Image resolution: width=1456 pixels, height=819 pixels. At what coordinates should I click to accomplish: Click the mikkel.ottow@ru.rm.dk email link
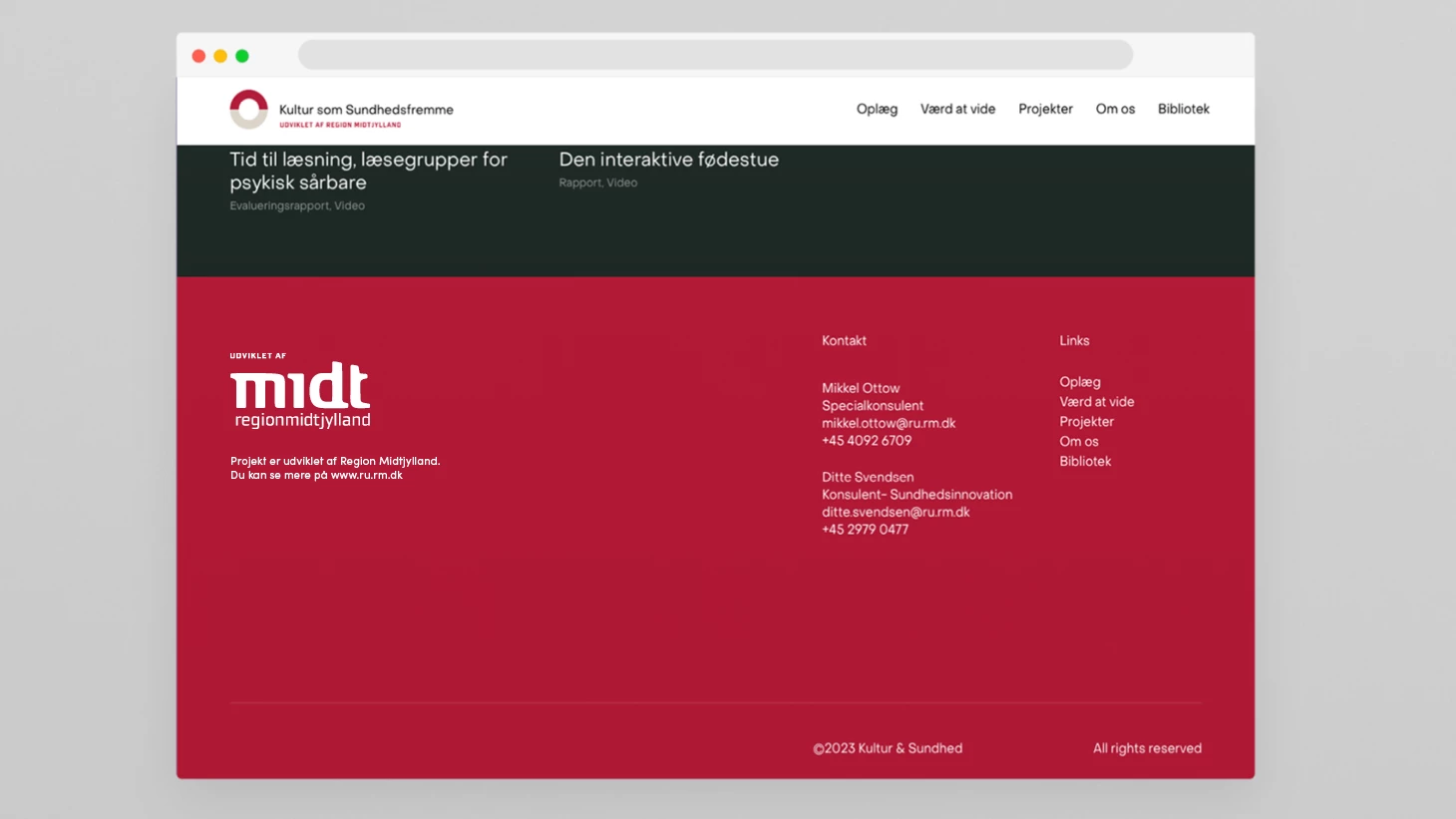coord(889,423)
